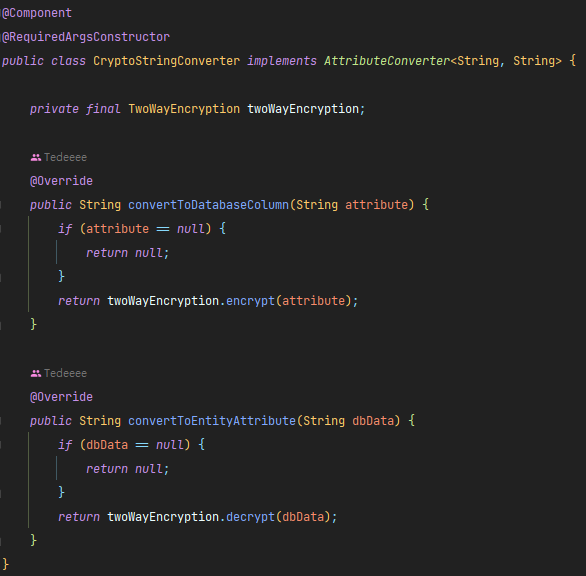This screenshot has height=576, width=586.
Task: Click @Override above convertToDatabaseColumn
Action: [x=61, y=181]
